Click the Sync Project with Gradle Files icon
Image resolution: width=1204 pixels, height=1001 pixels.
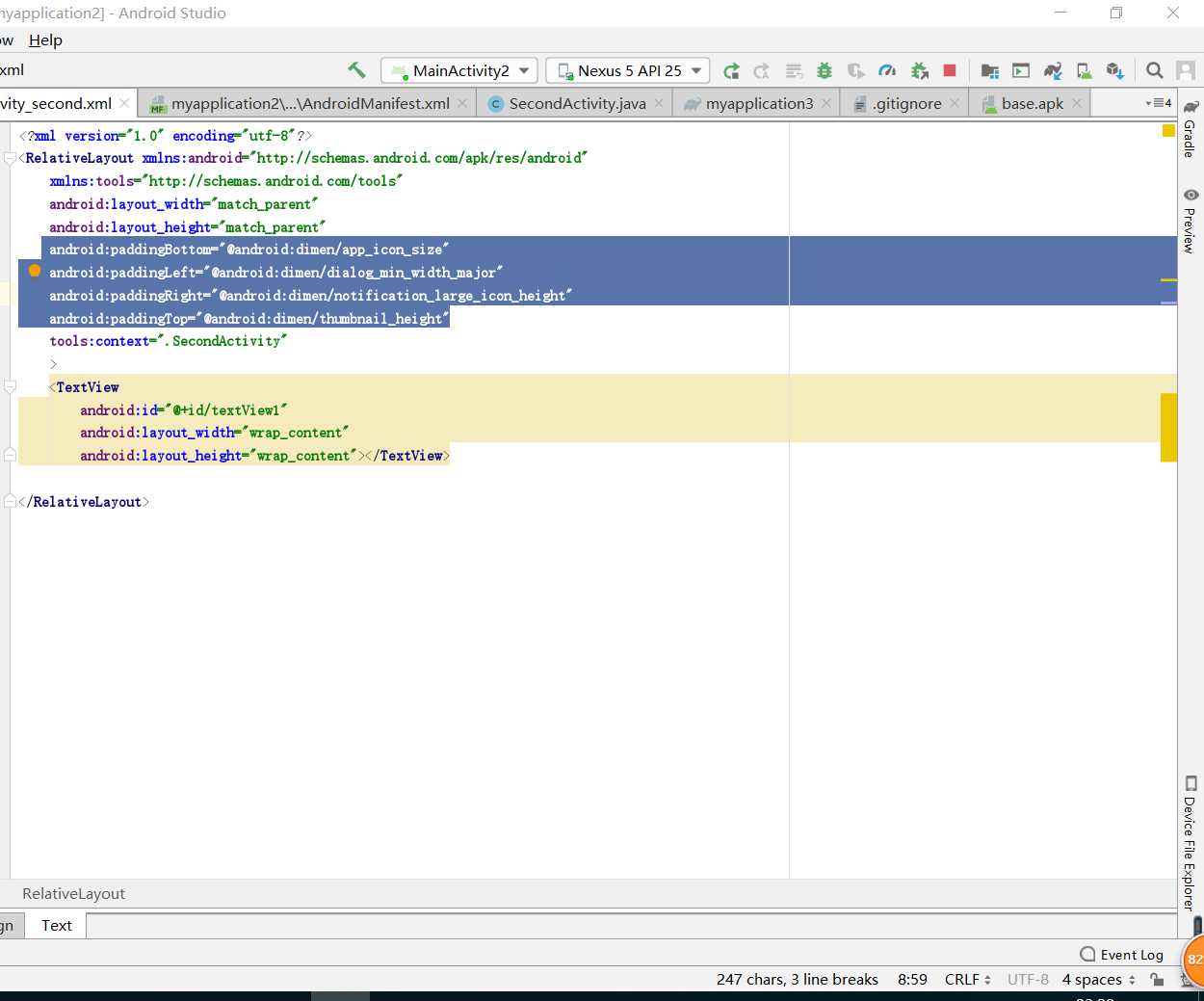(x=1053, y=70)
